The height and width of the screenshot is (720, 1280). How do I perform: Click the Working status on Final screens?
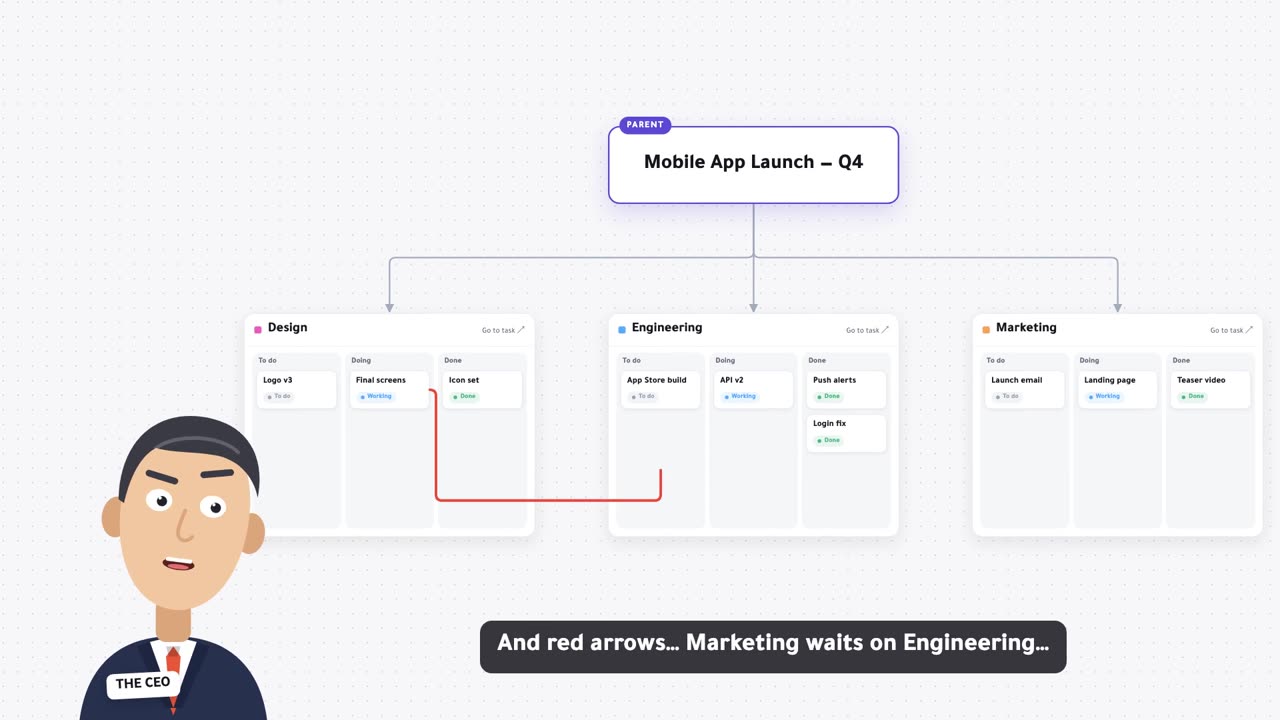[377, 397]
